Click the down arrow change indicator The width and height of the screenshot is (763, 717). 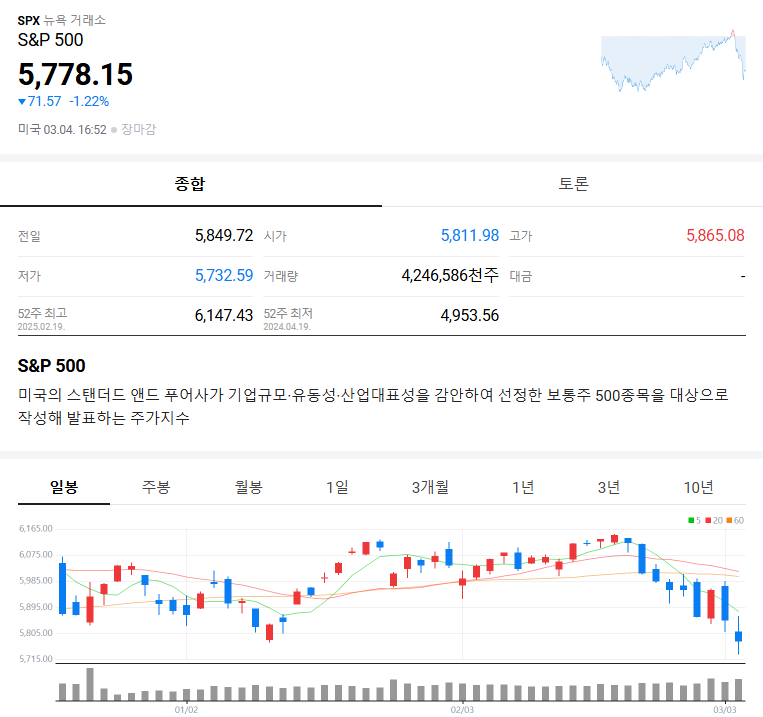(x=22, y=102)
